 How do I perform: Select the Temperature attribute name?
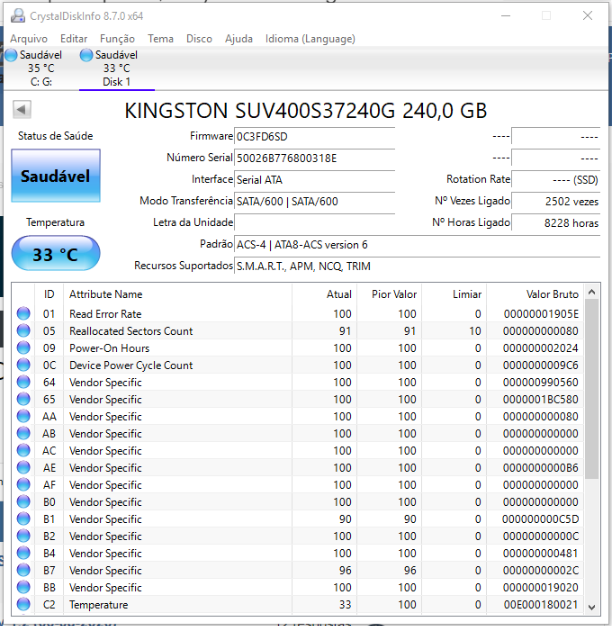[x=99, y=605]
